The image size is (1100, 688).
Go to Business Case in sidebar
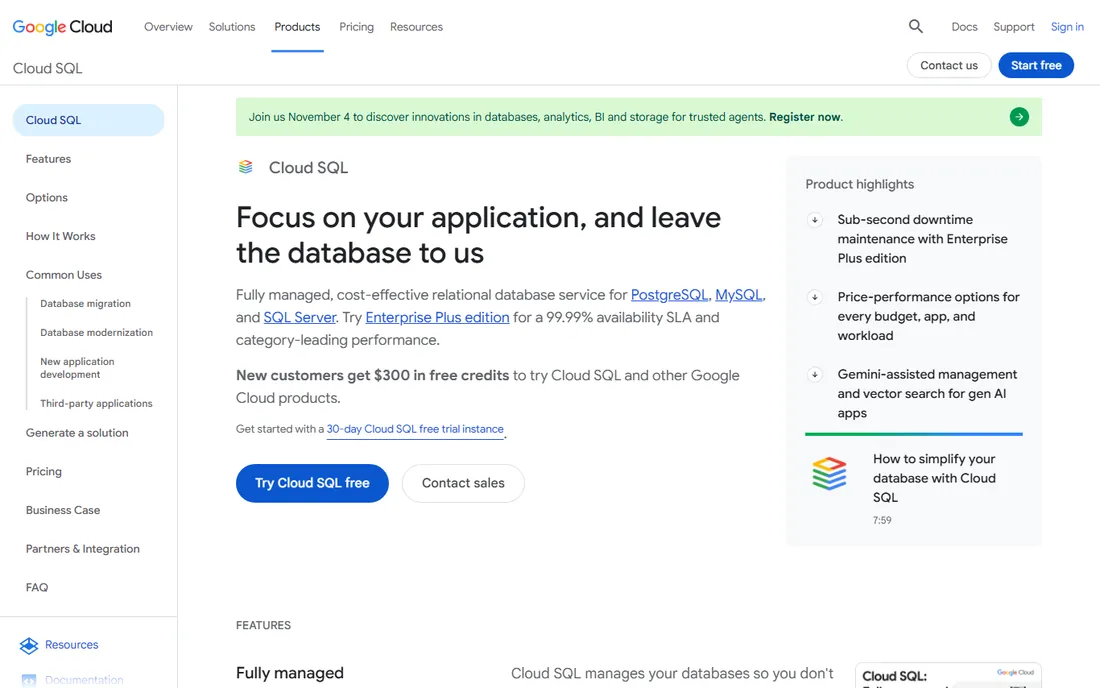(x=63, y=511)
